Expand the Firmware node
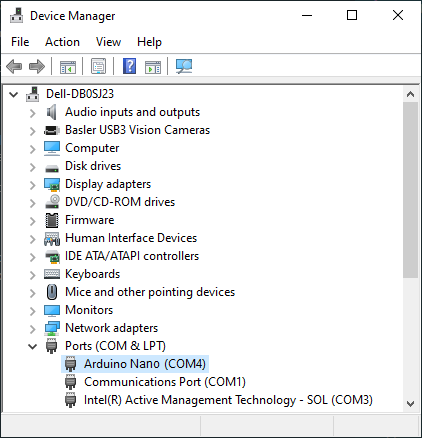 click(x=33, y=221)
